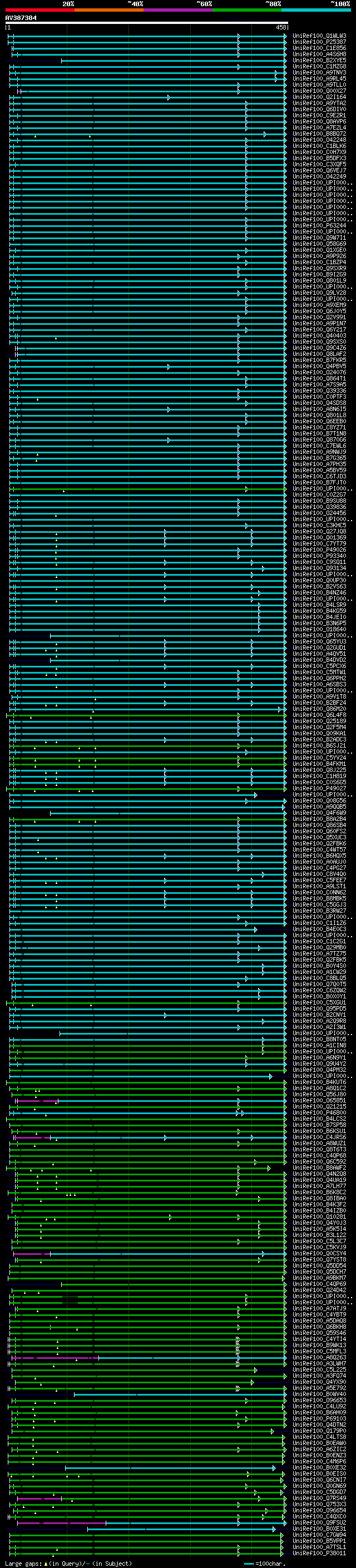The width and height of the screenshot is (356, 1568).
Task: Select the UniRef100_P38011 label
Action: pyautogui.click(x=319, y=1553)
